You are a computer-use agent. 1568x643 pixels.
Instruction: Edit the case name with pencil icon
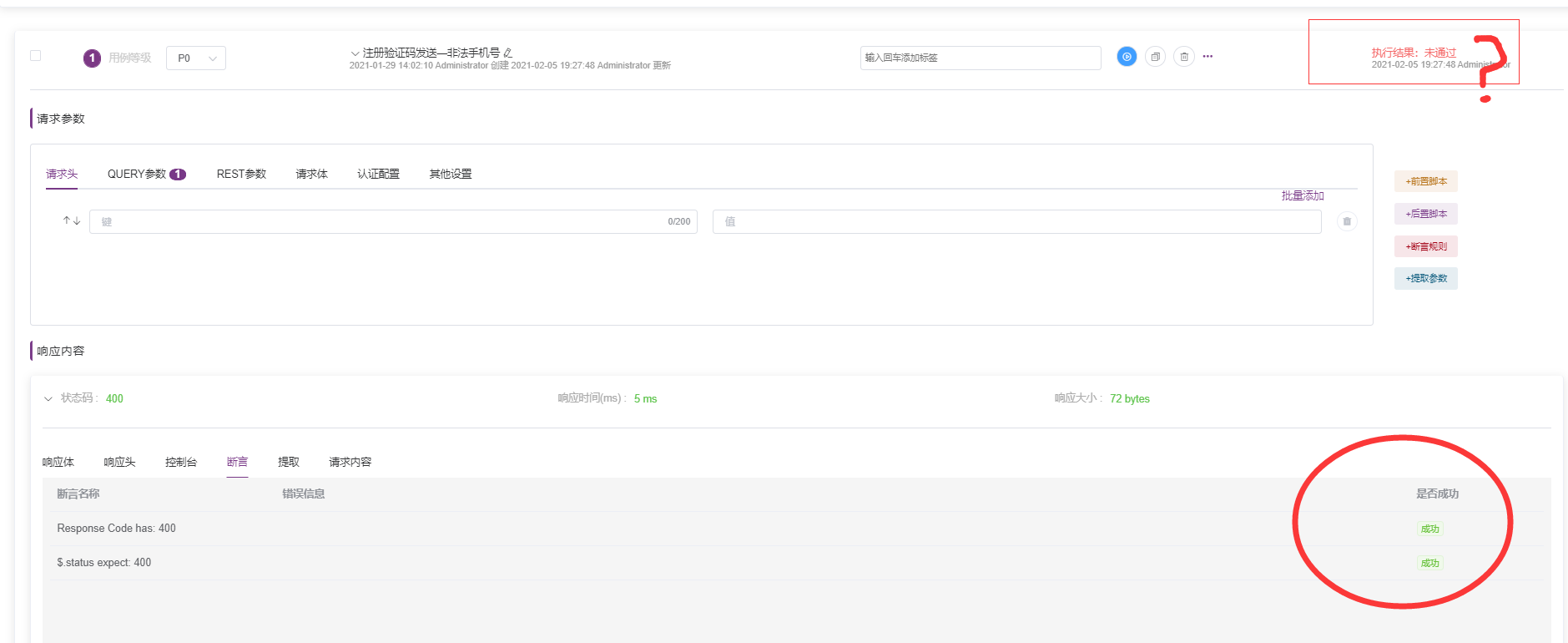pyautogui.click(x=508, y=53)
